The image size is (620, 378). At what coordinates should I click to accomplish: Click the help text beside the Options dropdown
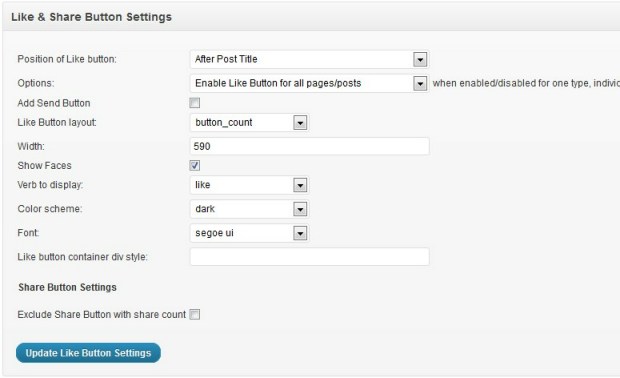pos(526,83)
